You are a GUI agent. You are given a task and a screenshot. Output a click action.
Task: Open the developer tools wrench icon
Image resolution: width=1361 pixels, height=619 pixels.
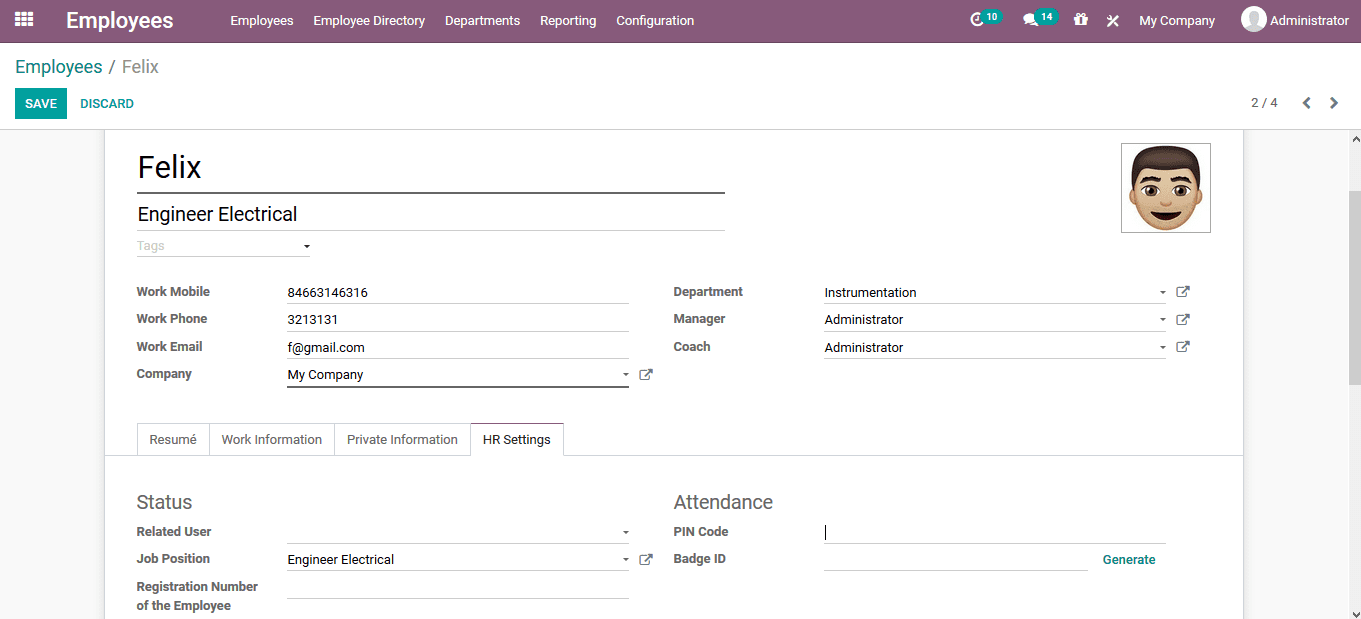click(x=1112, y=20)
